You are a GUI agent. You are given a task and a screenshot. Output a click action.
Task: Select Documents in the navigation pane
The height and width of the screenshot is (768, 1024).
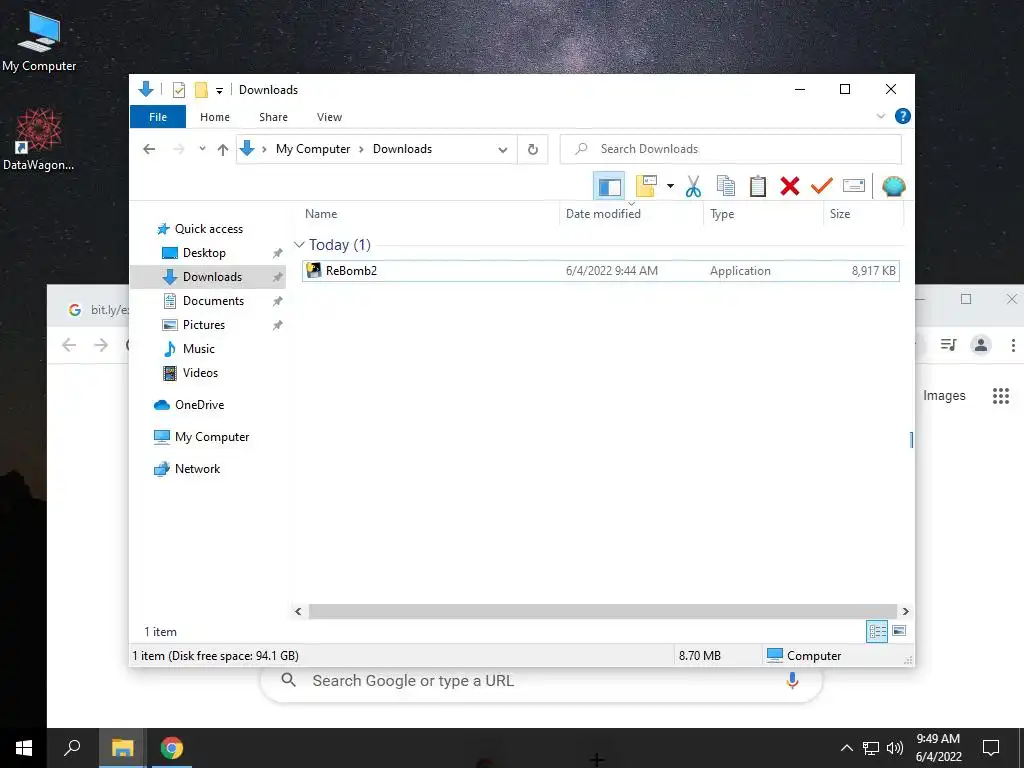coord(213,301)
